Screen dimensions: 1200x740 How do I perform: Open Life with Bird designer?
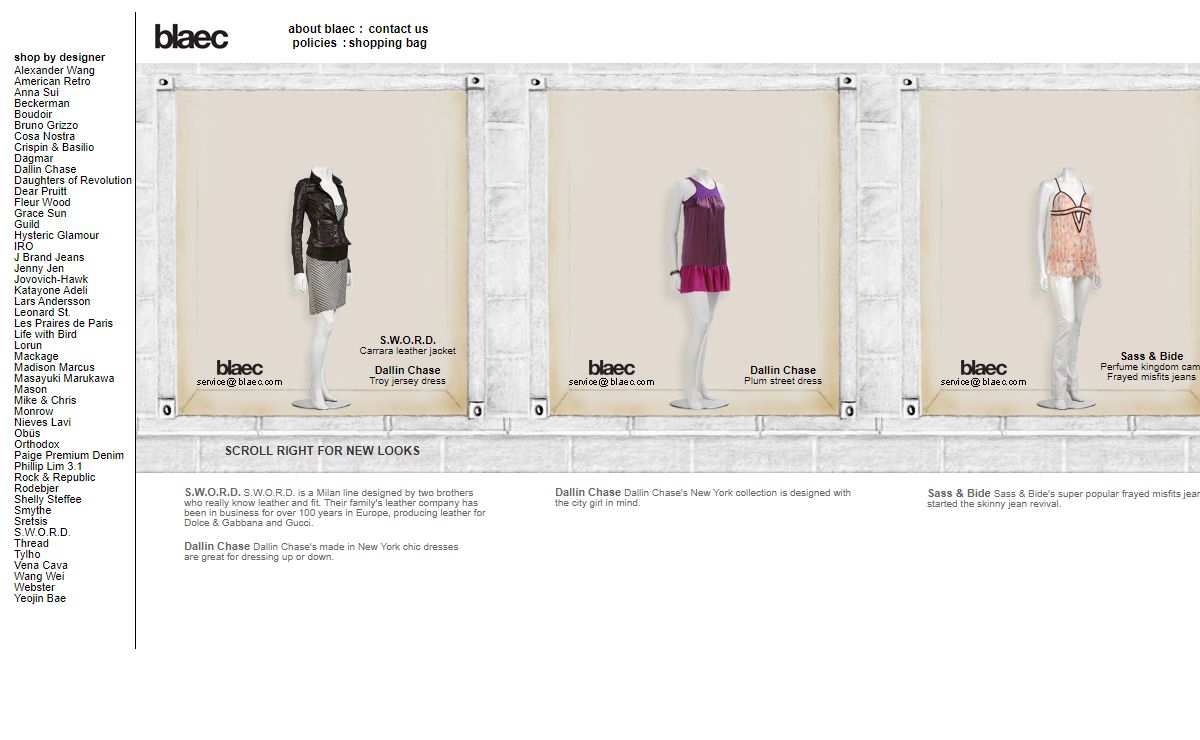tap(45, 334)
